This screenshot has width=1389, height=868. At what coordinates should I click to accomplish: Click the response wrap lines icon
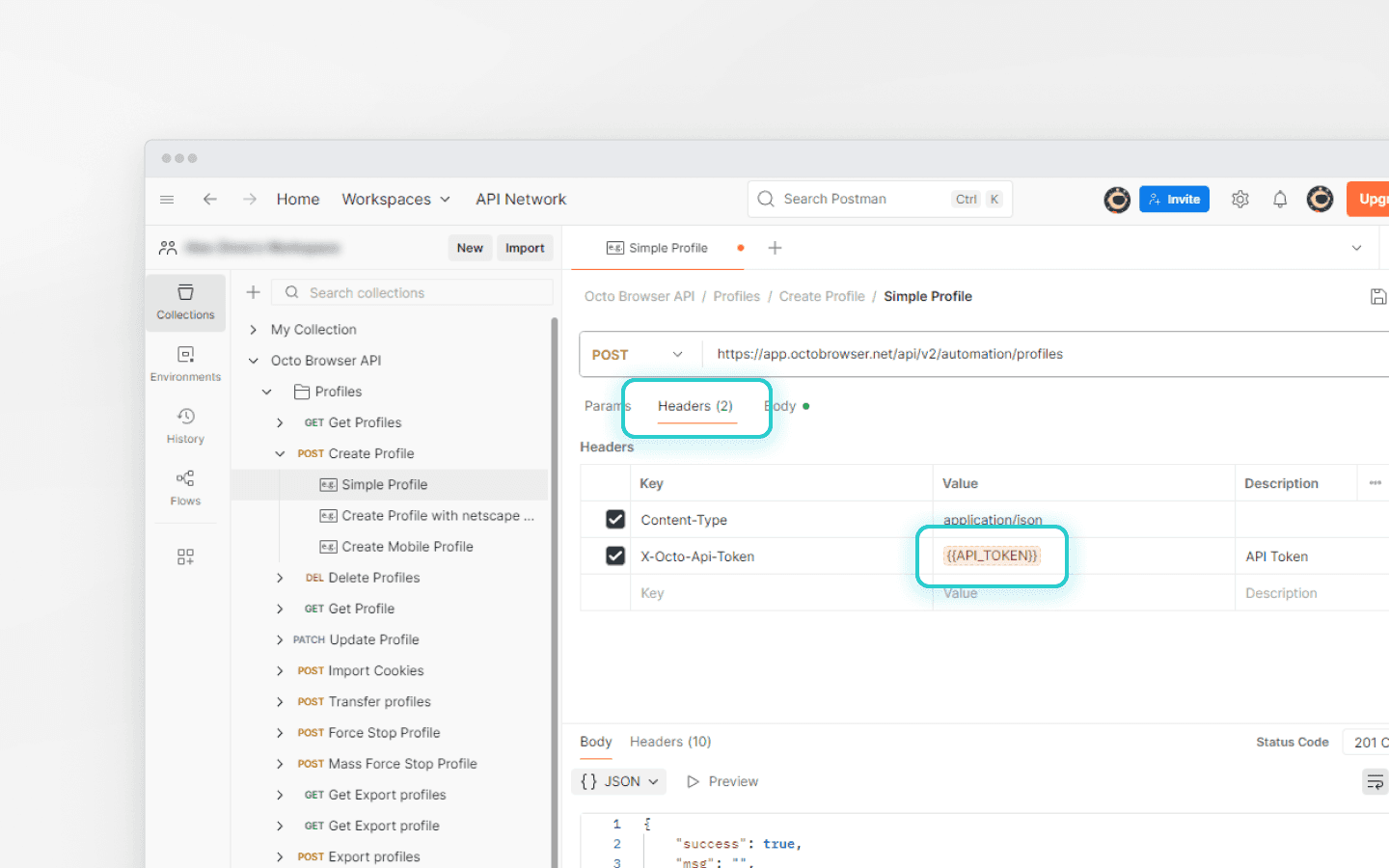(1375, 781)
